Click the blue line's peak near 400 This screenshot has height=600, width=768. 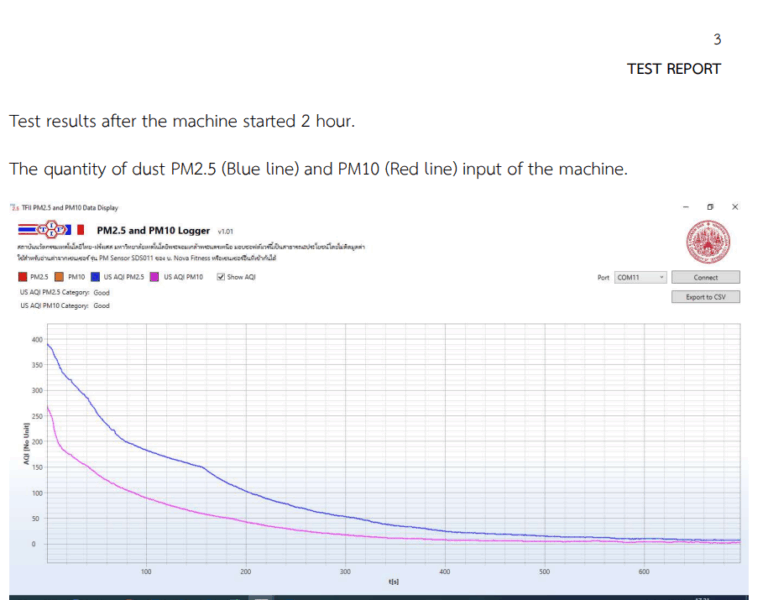[49, 346]
